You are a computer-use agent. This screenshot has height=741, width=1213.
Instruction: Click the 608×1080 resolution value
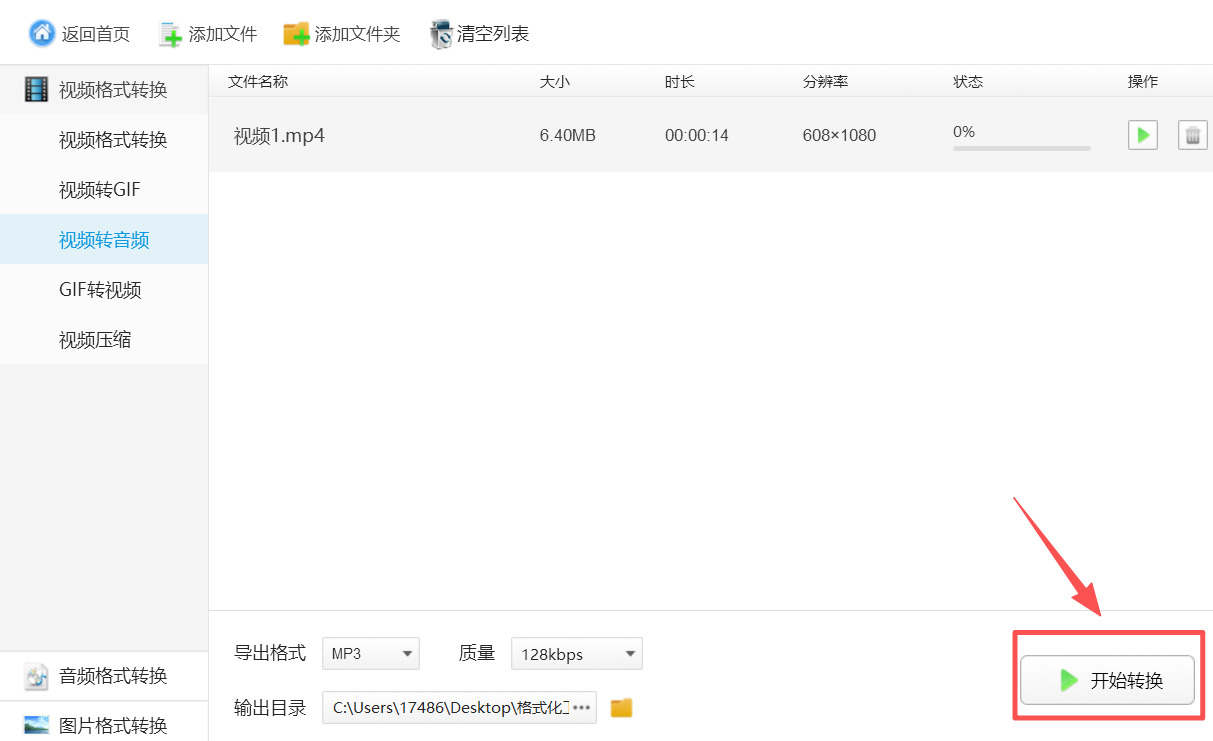click(x=839, y=135)
